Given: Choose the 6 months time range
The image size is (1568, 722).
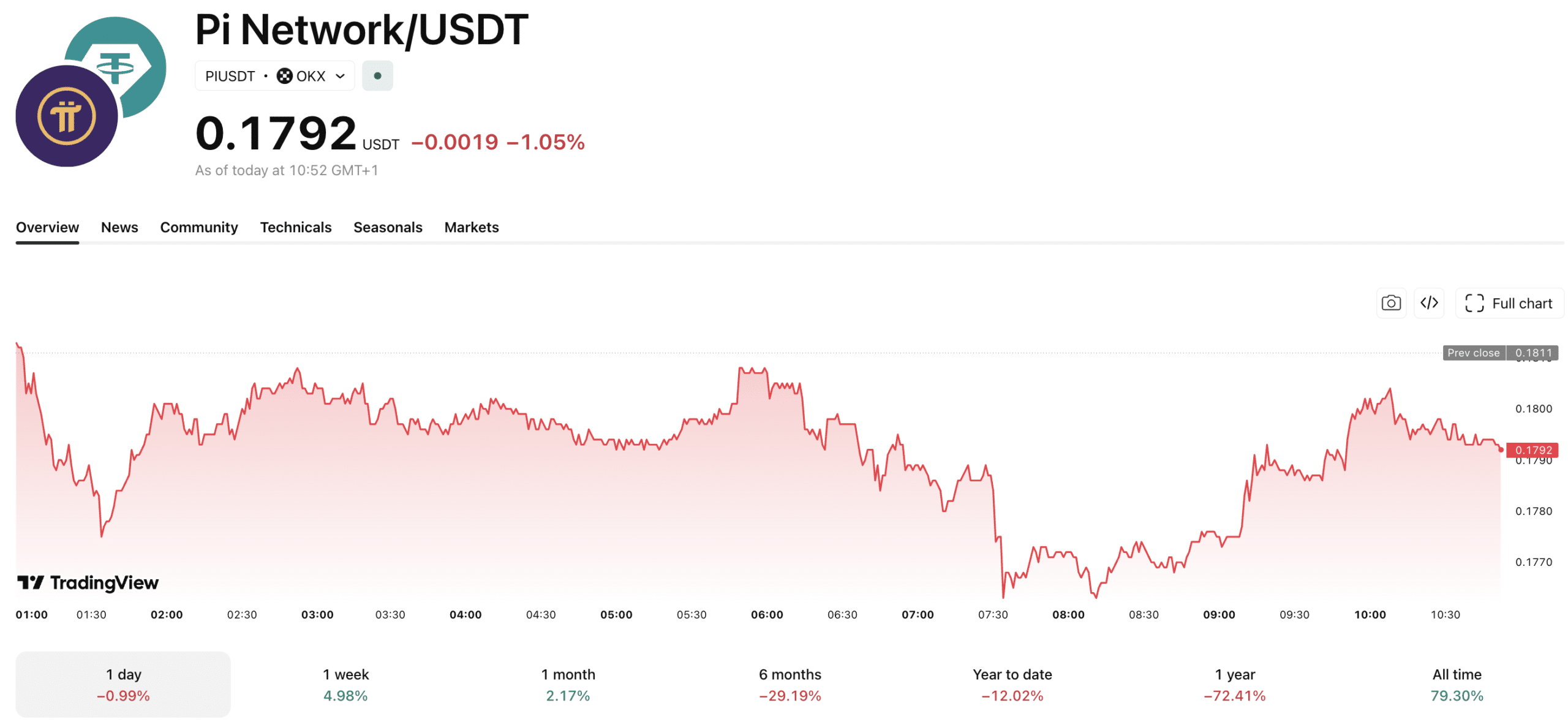Looking at the screenshot, I should click(790, 684).
